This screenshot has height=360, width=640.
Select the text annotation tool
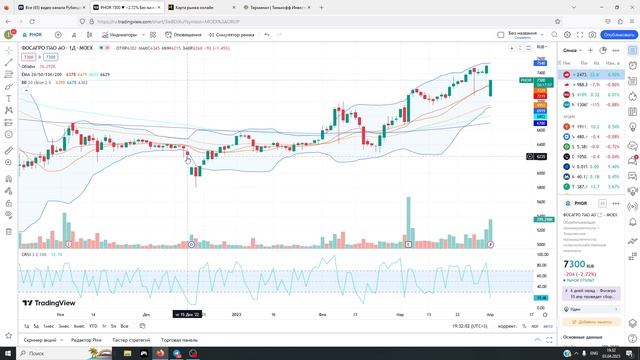(9, 98)
